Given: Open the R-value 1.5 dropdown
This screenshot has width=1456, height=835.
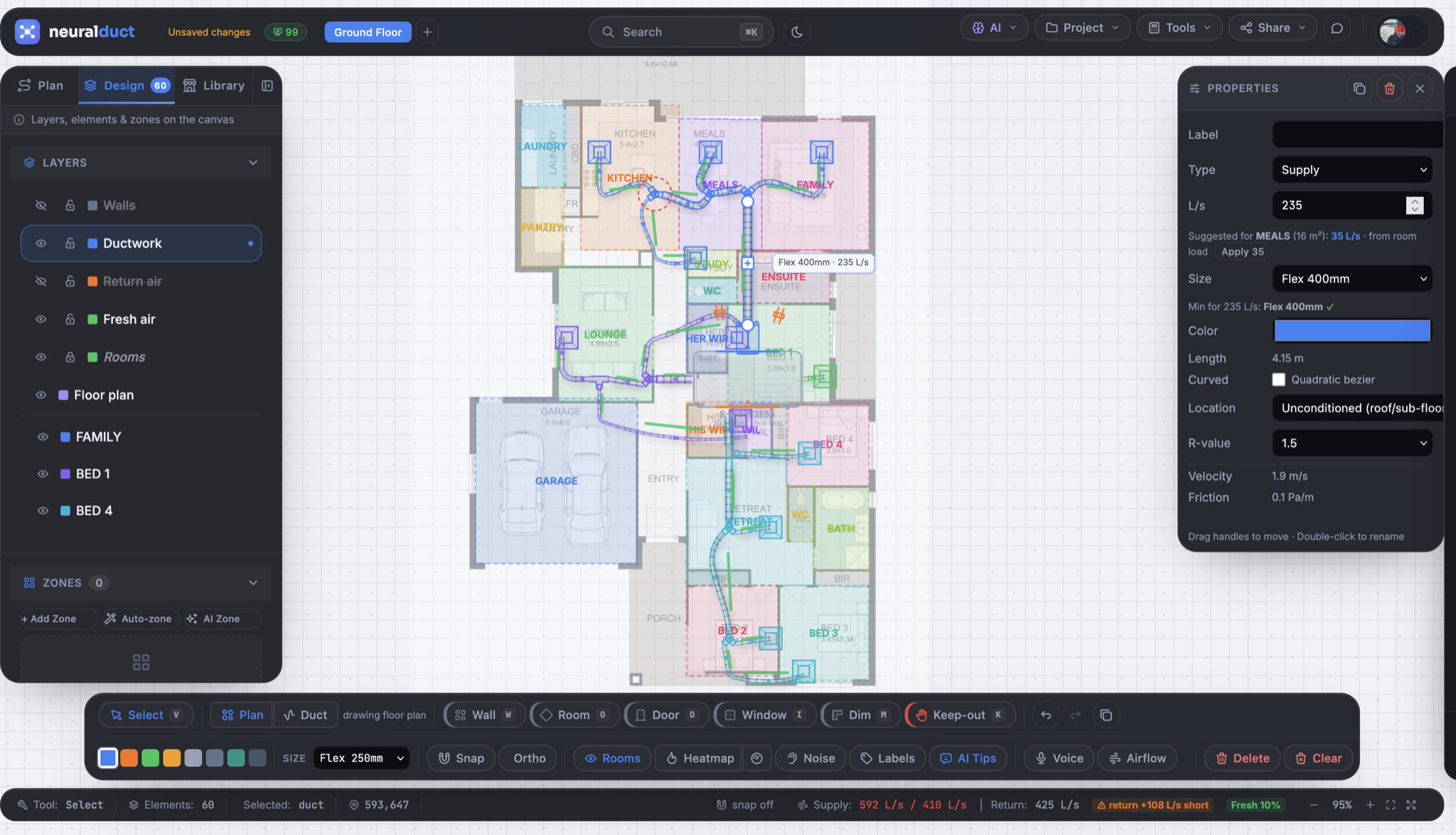Looking at the screenshot, I should pyautogui.click(x=1352, y=443).
